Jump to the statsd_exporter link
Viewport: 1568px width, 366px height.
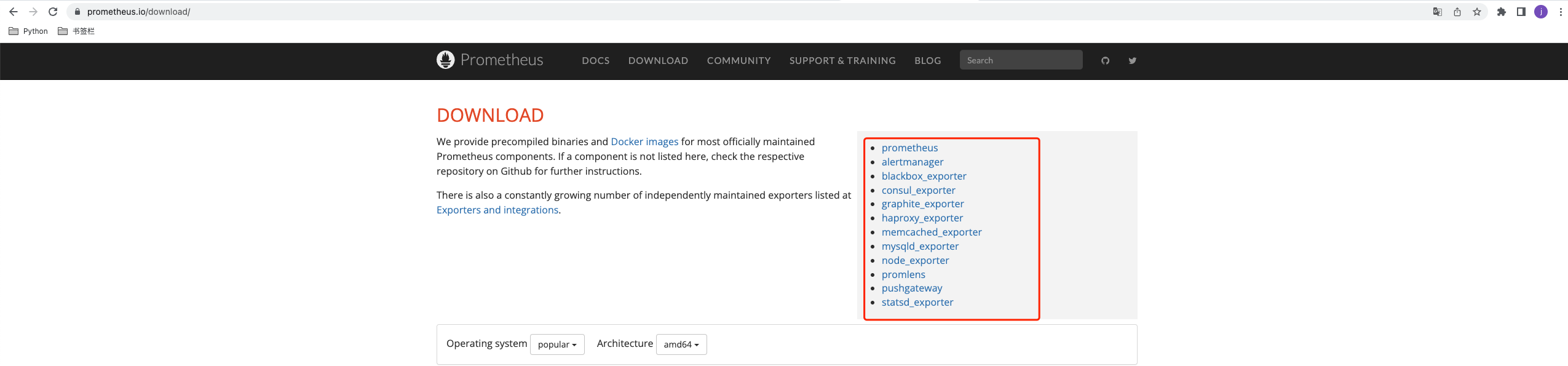[x=917, y=302]
